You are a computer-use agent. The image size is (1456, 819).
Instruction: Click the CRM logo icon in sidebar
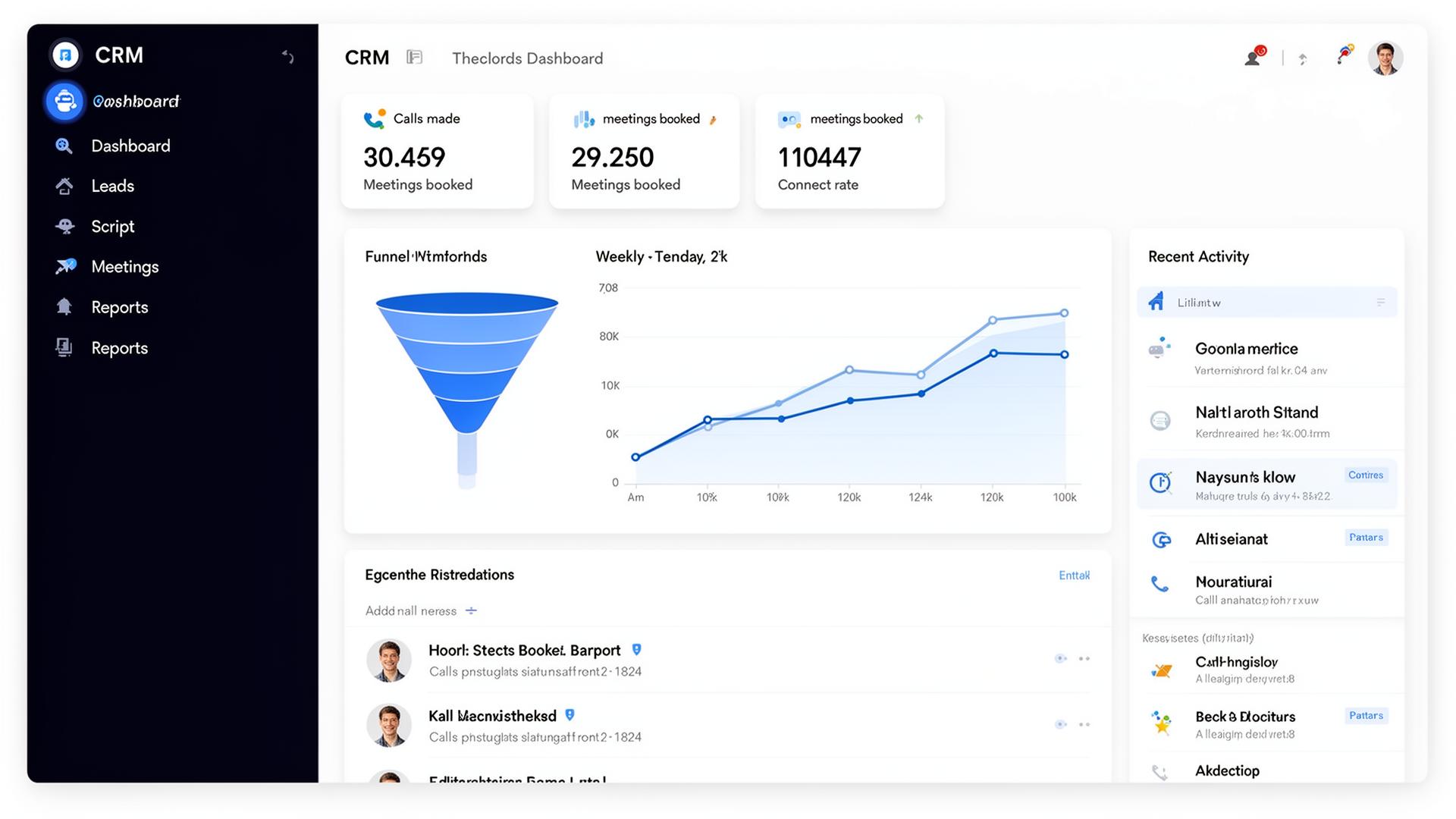[x=65, y=55]
